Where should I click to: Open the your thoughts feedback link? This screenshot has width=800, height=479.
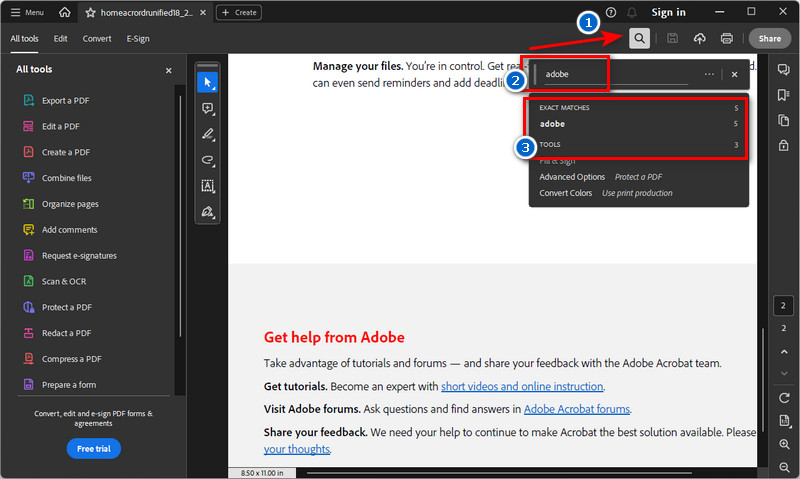296,449
